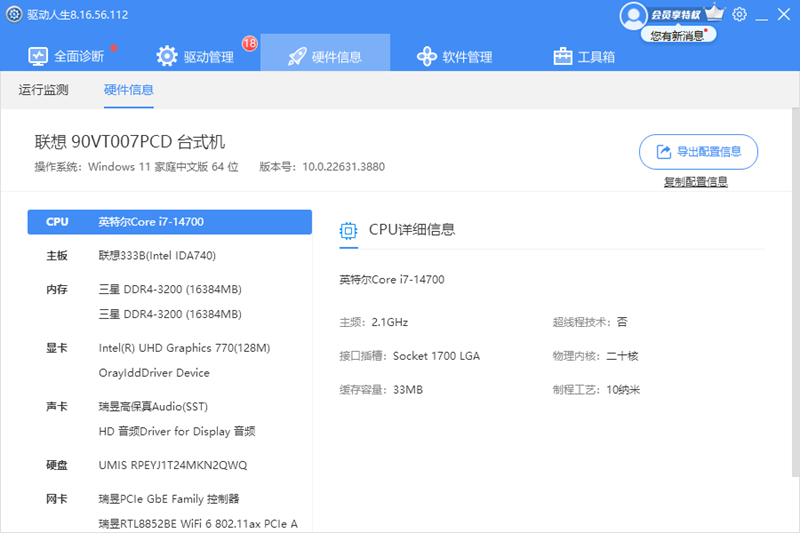
Task: Select 显卡 Intel UHD Graphics 770 row
Action: tap(169, 348)
